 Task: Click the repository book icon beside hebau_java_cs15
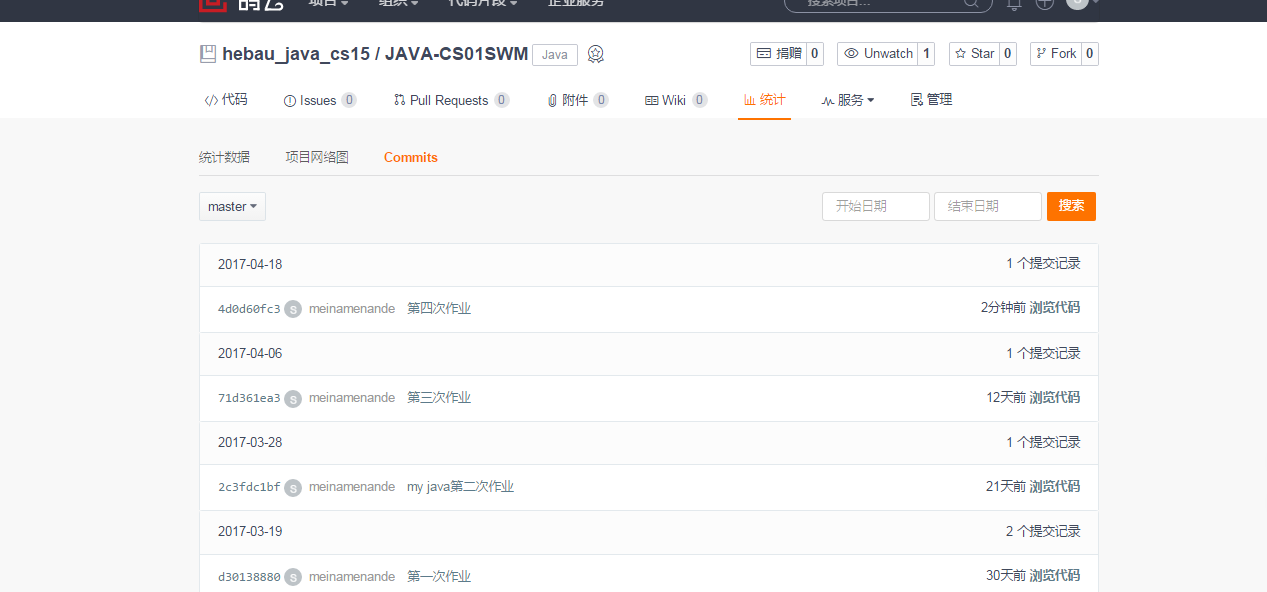pos(208,54)
